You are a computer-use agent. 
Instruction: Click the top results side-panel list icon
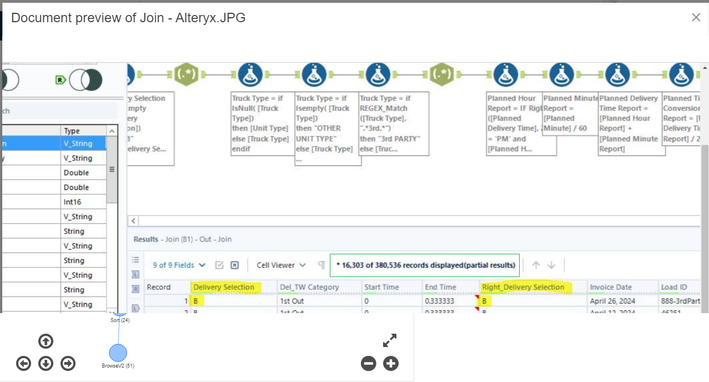click(135, 260)
